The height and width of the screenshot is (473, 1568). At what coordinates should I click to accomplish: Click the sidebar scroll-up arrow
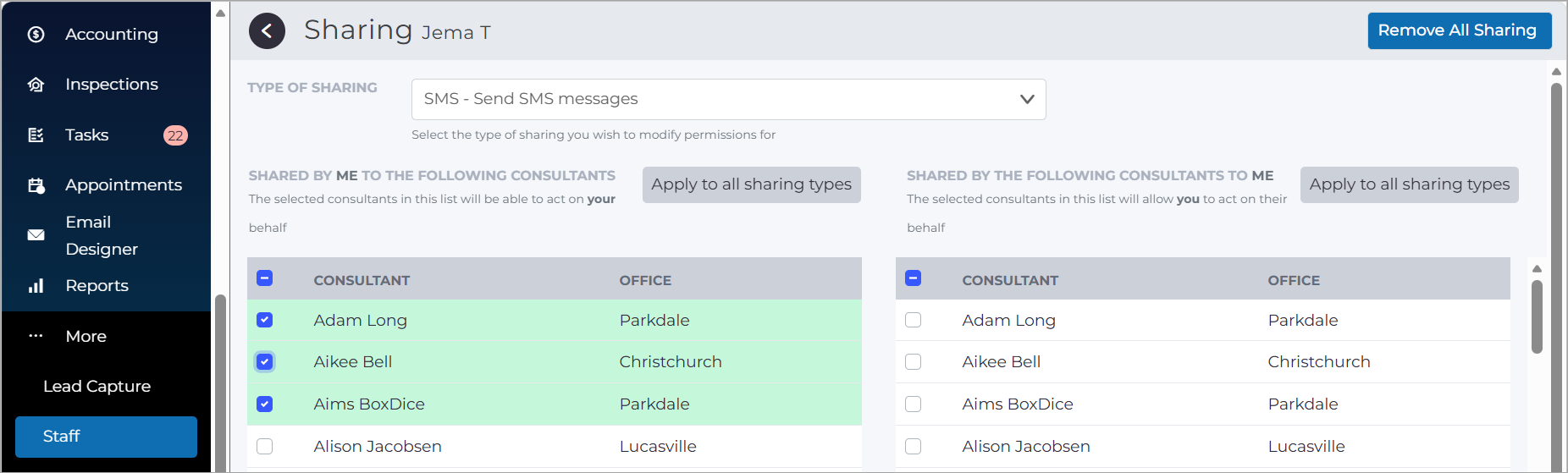(x=220, y=13)
